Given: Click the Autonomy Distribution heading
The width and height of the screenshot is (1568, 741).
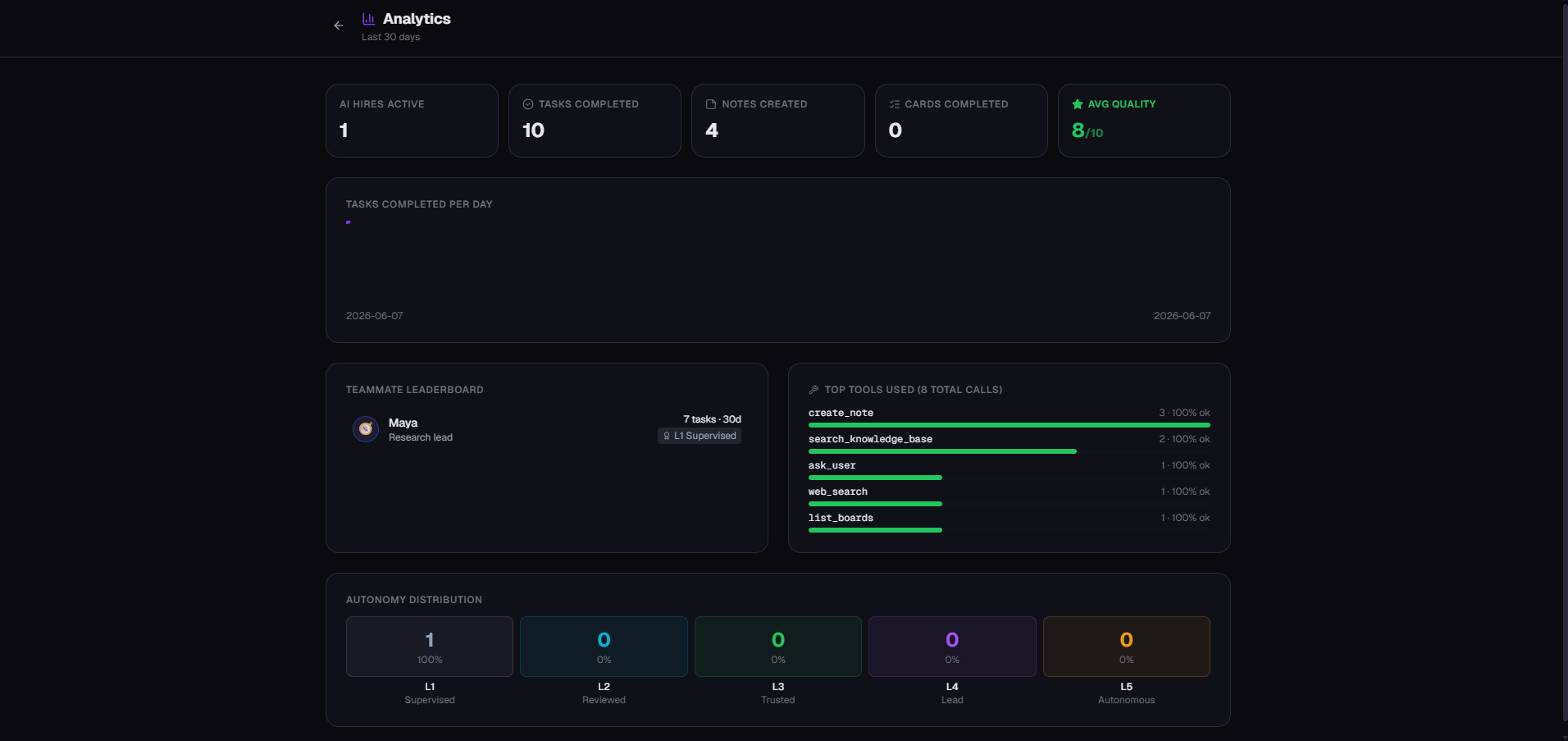Looking at the screenshot, I should [414, 600].
